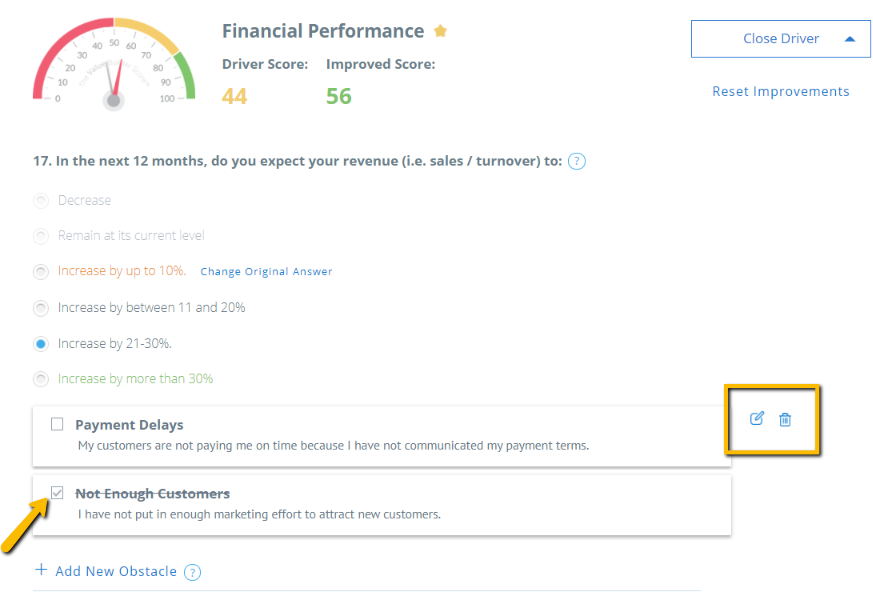Click the Financial Performance score gauge
This screenshot has width=873, height=600.
pyautogui.click(x=114, y=63)
